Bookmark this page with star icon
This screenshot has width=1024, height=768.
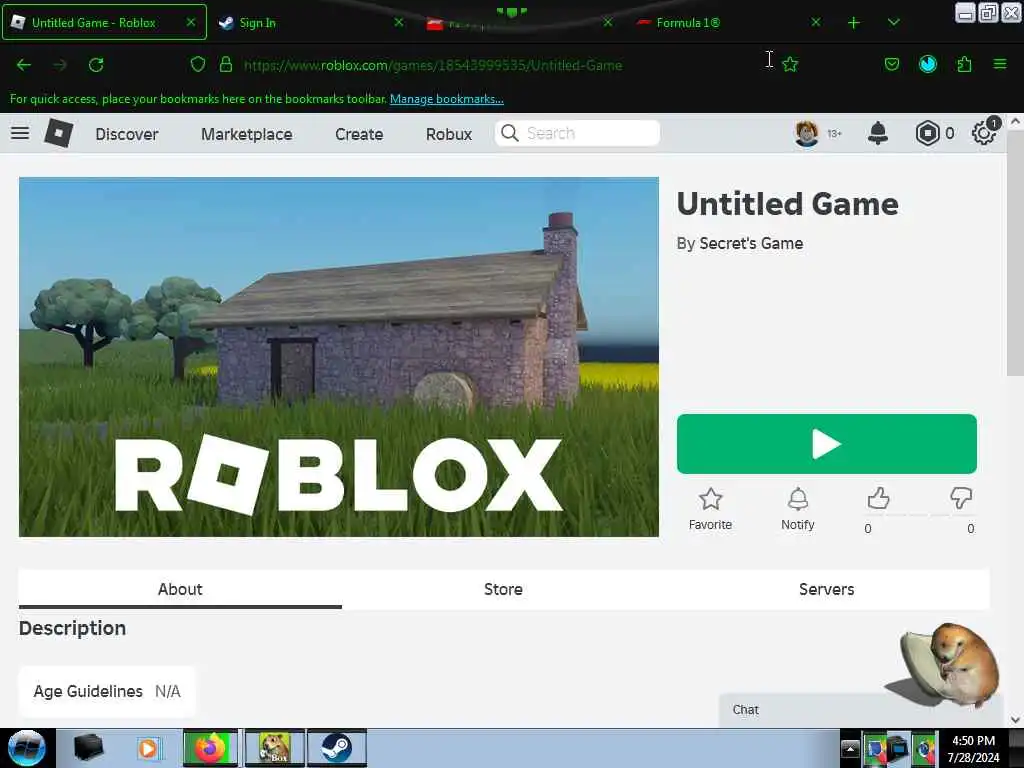point(790,64)
